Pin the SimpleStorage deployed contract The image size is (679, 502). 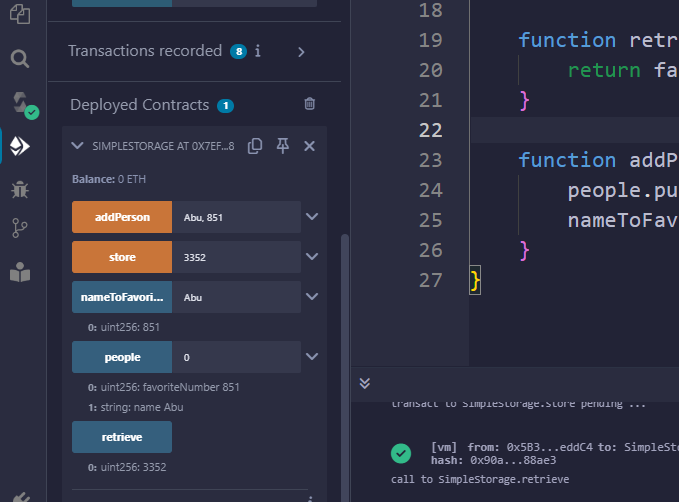[x=282, y=146]
